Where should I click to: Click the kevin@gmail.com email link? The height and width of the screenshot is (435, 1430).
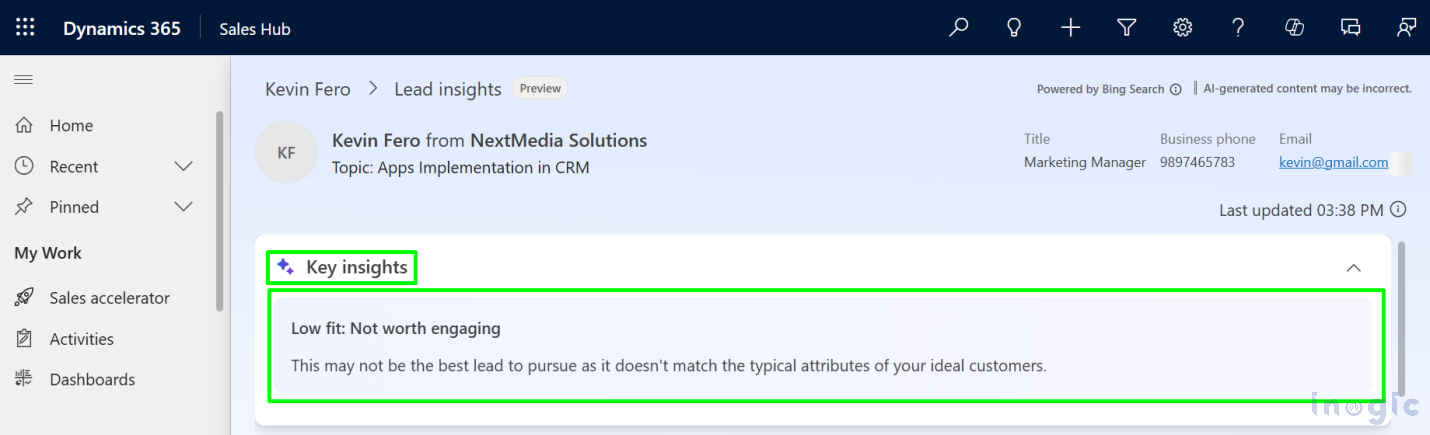(1333, 162)
